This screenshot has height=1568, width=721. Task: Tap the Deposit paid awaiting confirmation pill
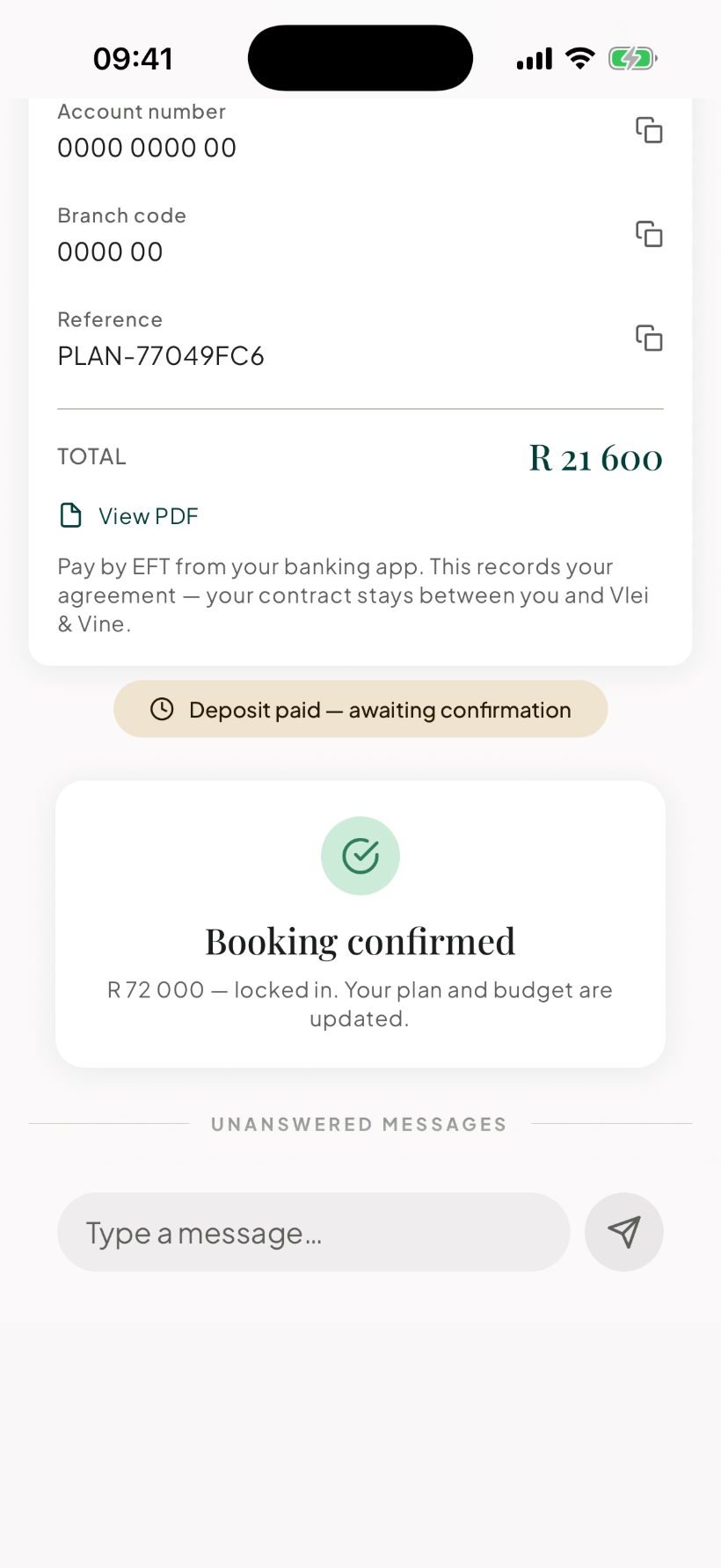click(360, 709)
